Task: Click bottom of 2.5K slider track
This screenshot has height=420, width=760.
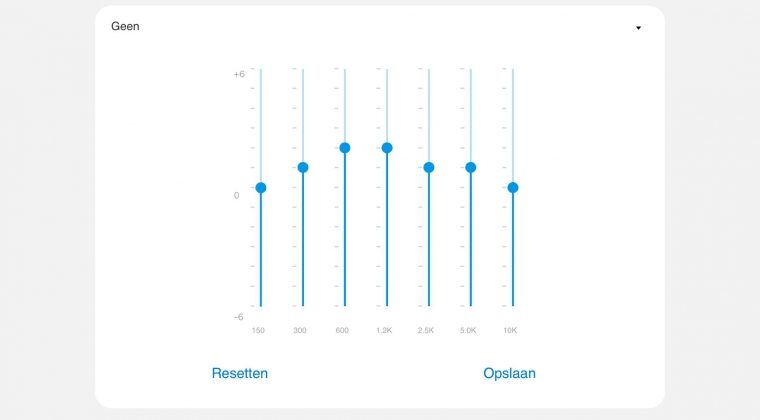Action: coord(429,303)
